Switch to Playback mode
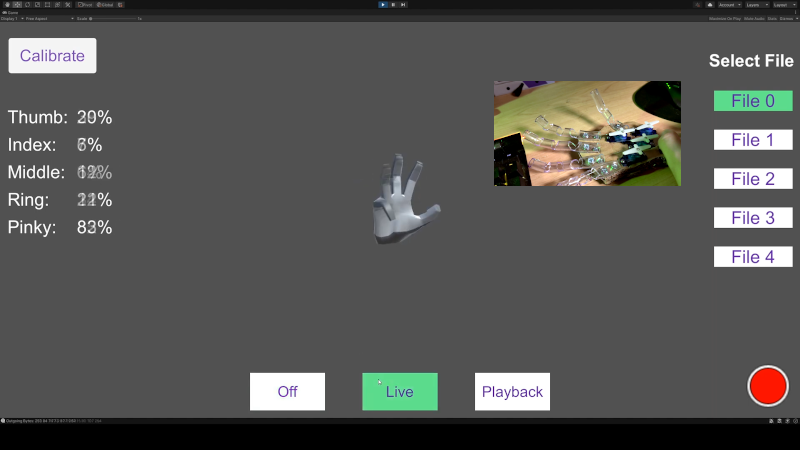Image resolution: width=800 pixels, height=450 pixels. [x=512, y=391]
